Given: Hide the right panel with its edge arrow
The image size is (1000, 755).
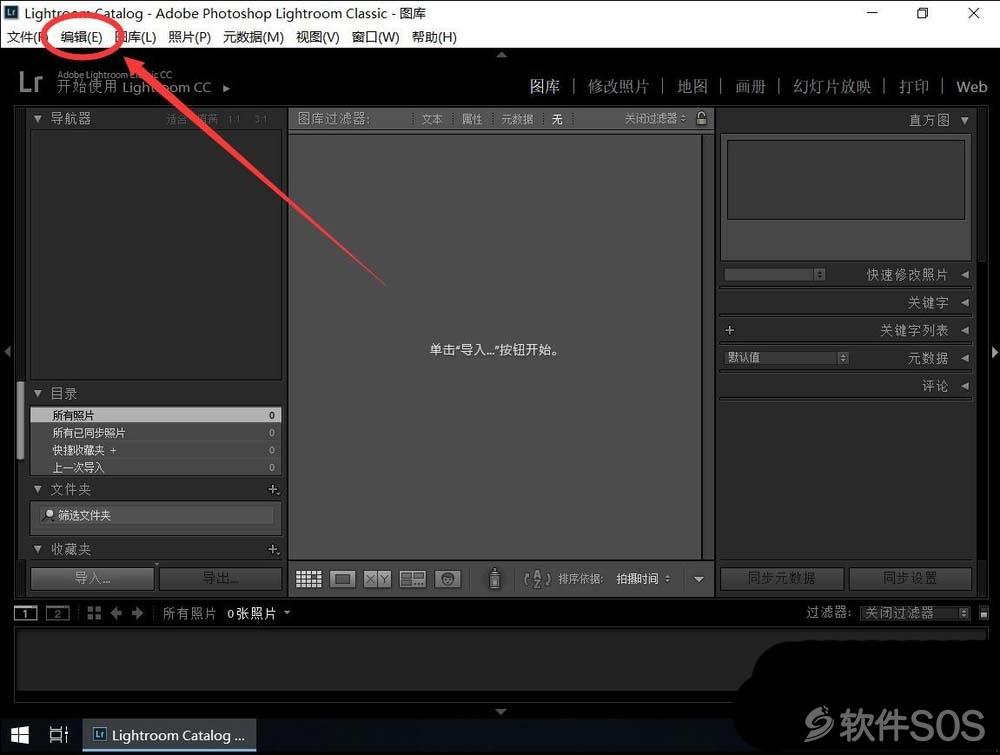Looking at the screenshot, I should click(x=994, y=351).
